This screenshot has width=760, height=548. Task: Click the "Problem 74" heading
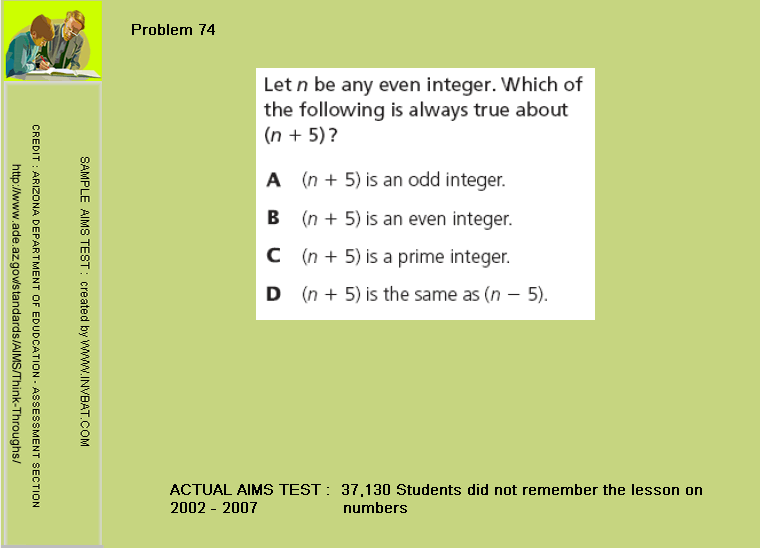point(173,30)
